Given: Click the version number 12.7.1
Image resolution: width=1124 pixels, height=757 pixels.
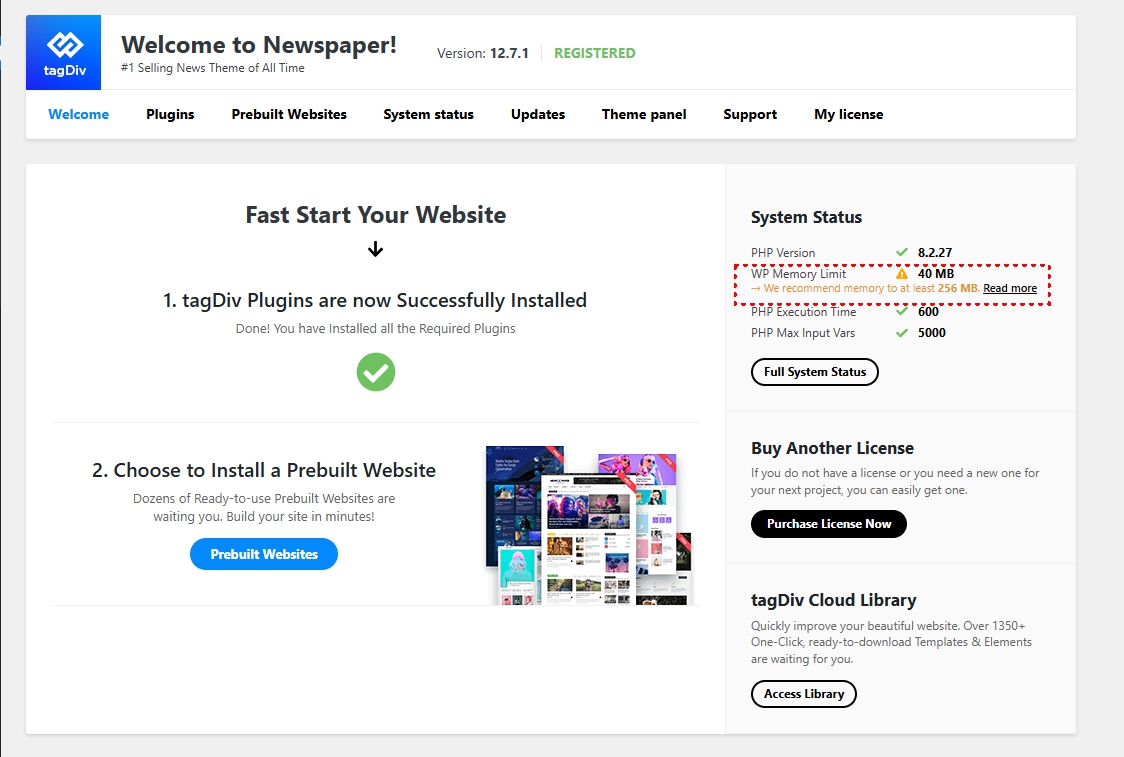Looking at the screenshot, I should click(509, 53).
